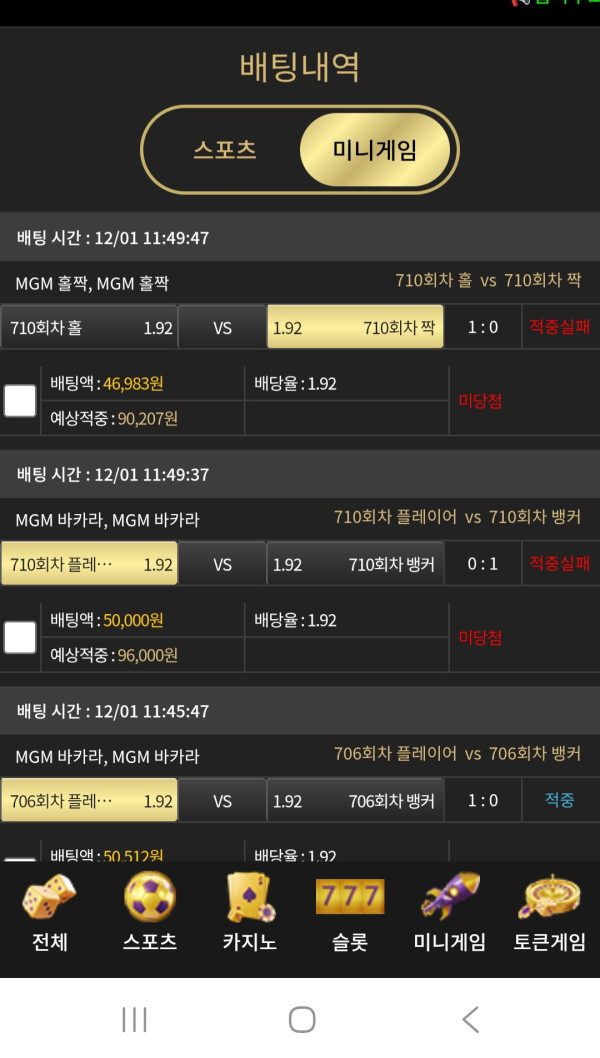Tap the 710회차 홀 odds button
Image resolution: width=600 pixels, height=1058 pixels.
pyautogui.click(x=89, y=327)
